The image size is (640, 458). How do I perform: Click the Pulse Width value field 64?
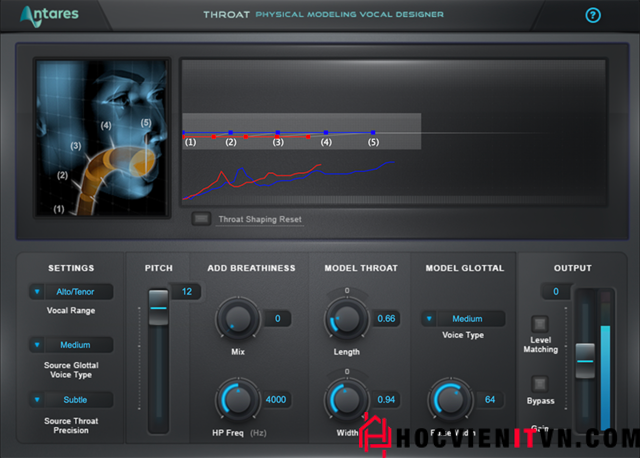click(490, 399)
